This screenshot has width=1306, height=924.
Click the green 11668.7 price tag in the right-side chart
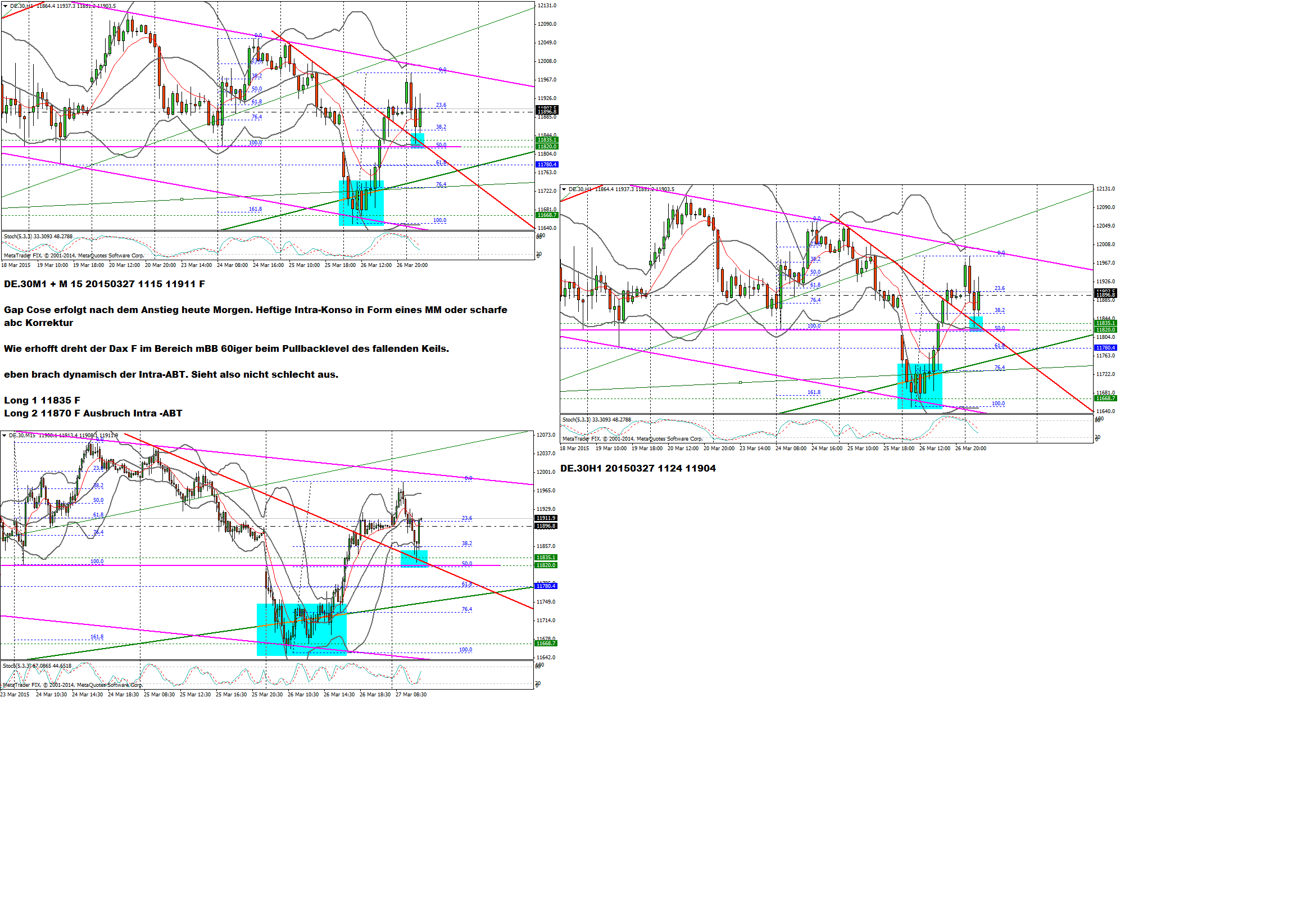click(1105, 398)
